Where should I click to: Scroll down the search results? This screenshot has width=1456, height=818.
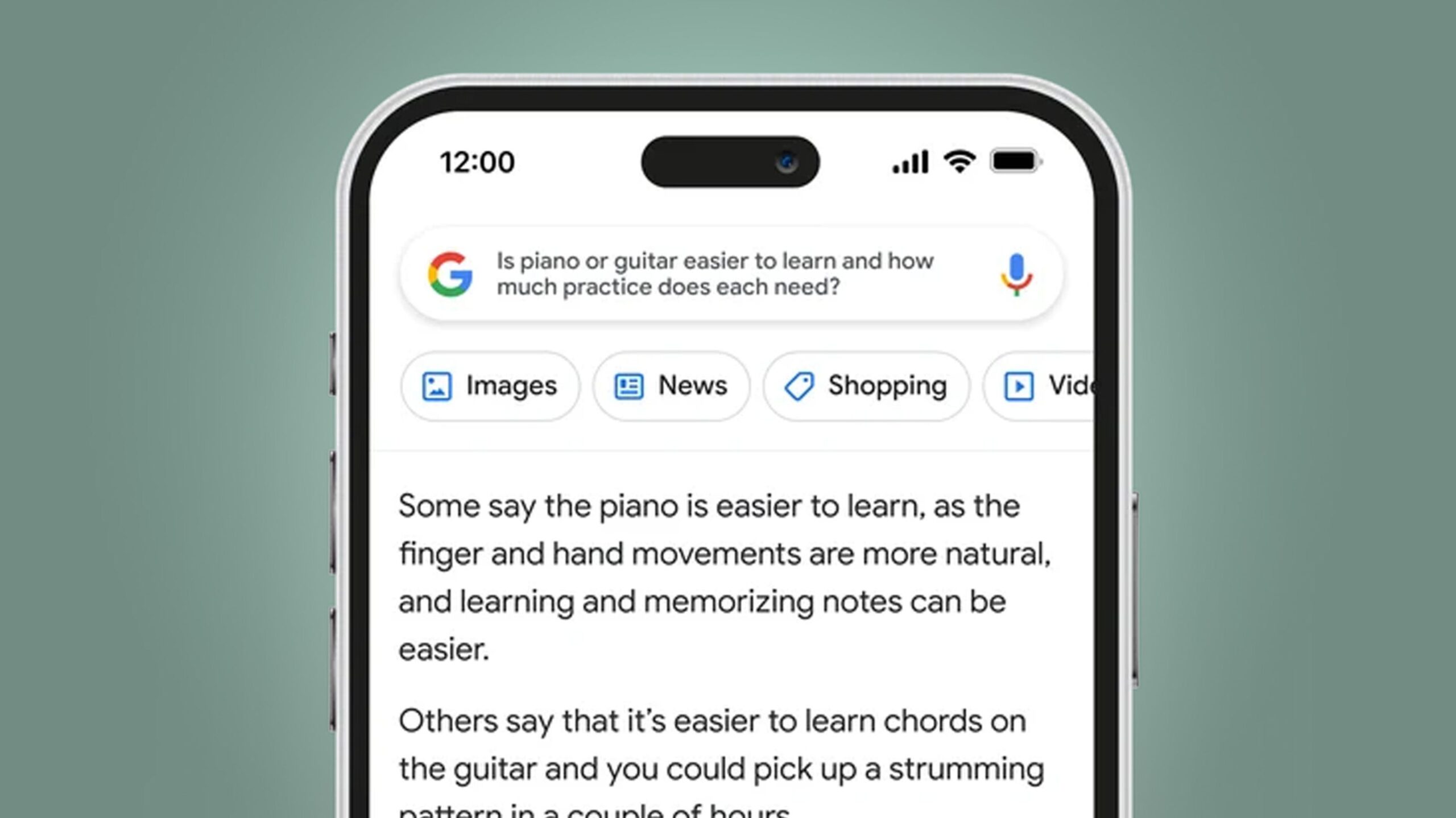[x=728, y=620]
